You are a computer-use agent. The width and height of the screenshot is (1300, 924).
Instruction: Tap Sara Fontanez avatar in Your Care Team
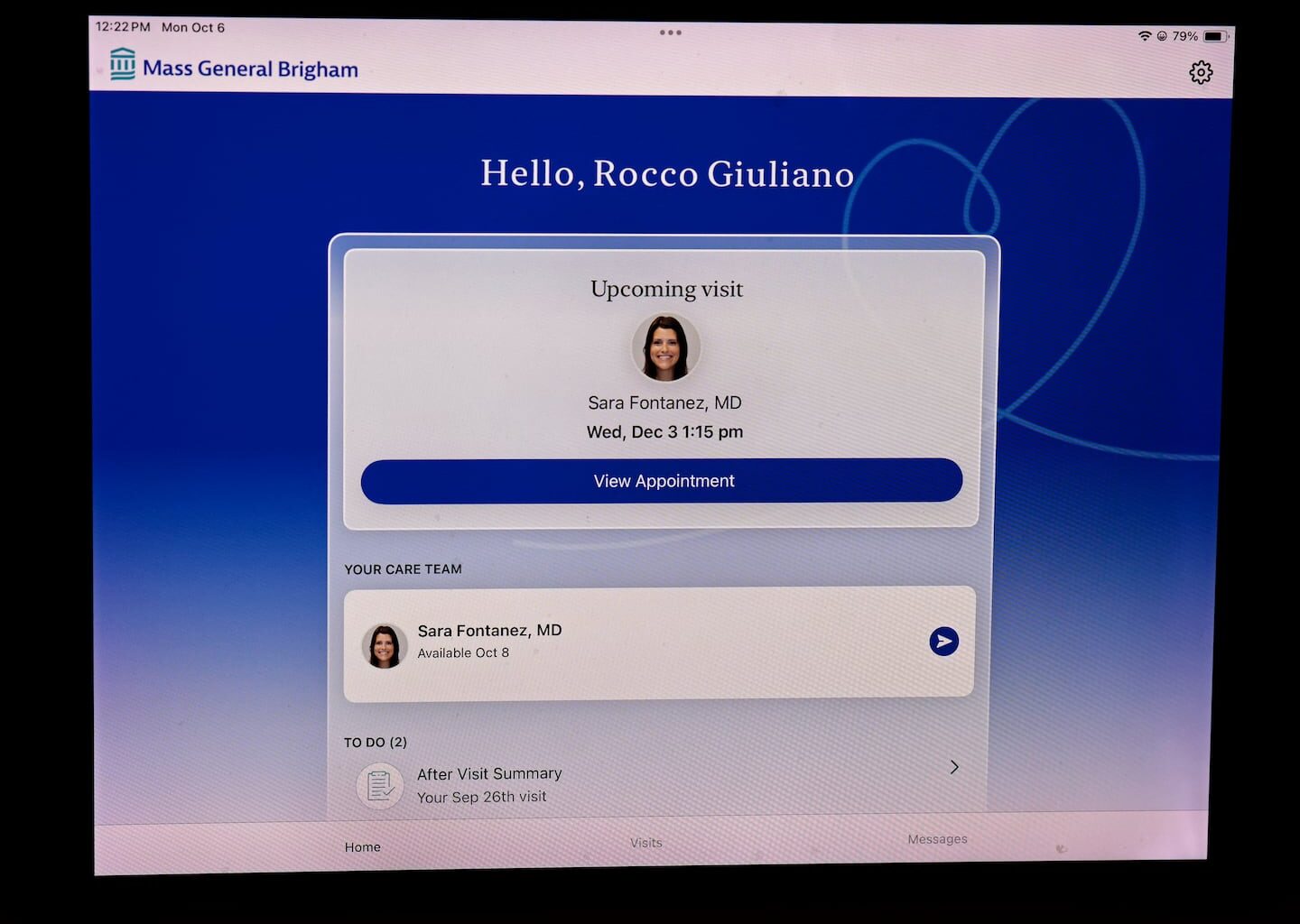(x=385, y=646)
